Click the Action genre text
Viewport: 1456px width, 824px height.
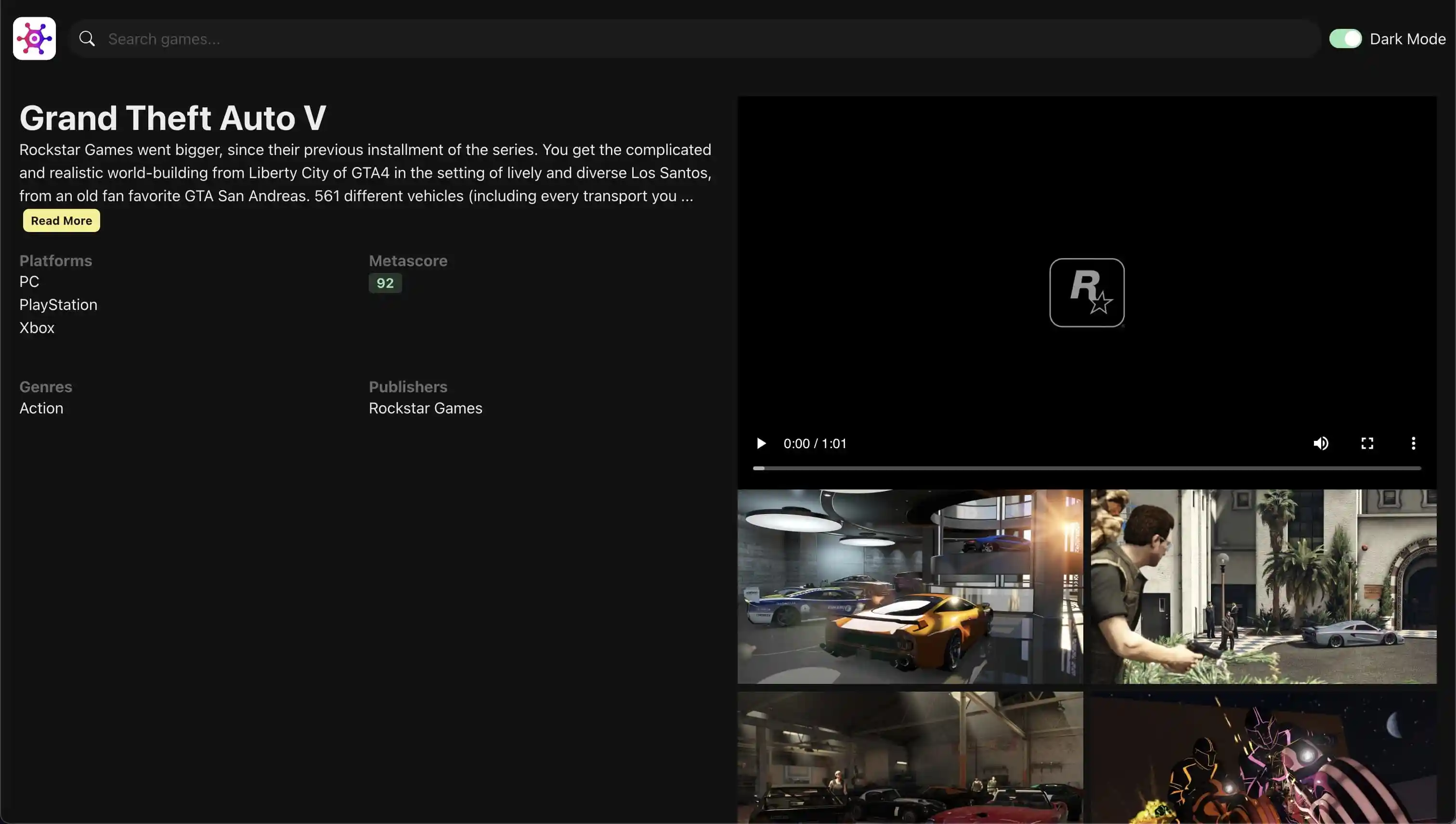41,408
